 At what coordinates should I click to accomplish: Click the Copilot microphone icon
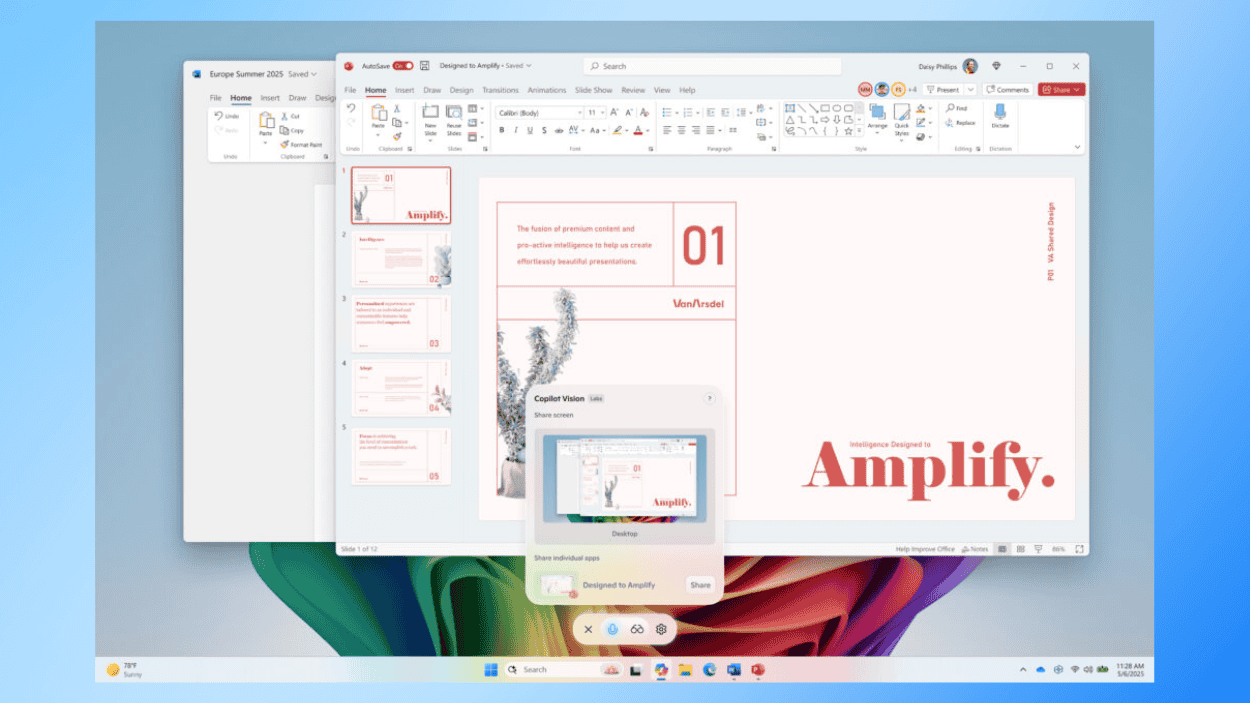pos(613,629)
